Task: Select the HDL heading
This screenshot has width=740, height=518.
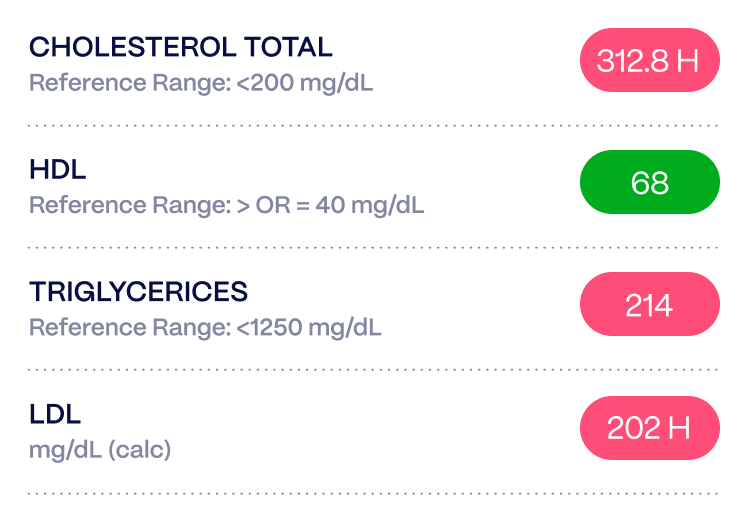Action: [x=58, y=170]
